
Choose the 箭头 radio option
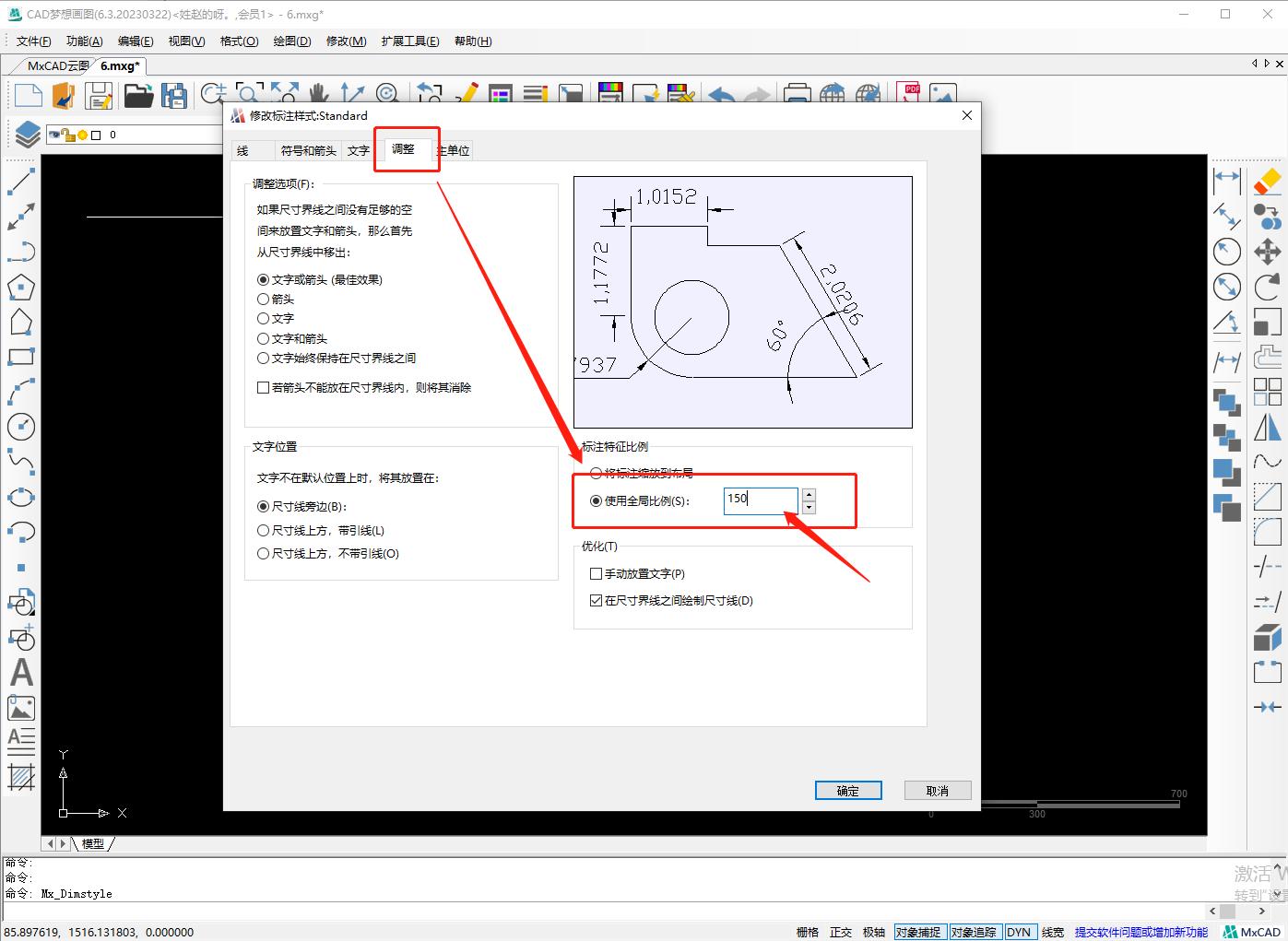coord(264,299)
